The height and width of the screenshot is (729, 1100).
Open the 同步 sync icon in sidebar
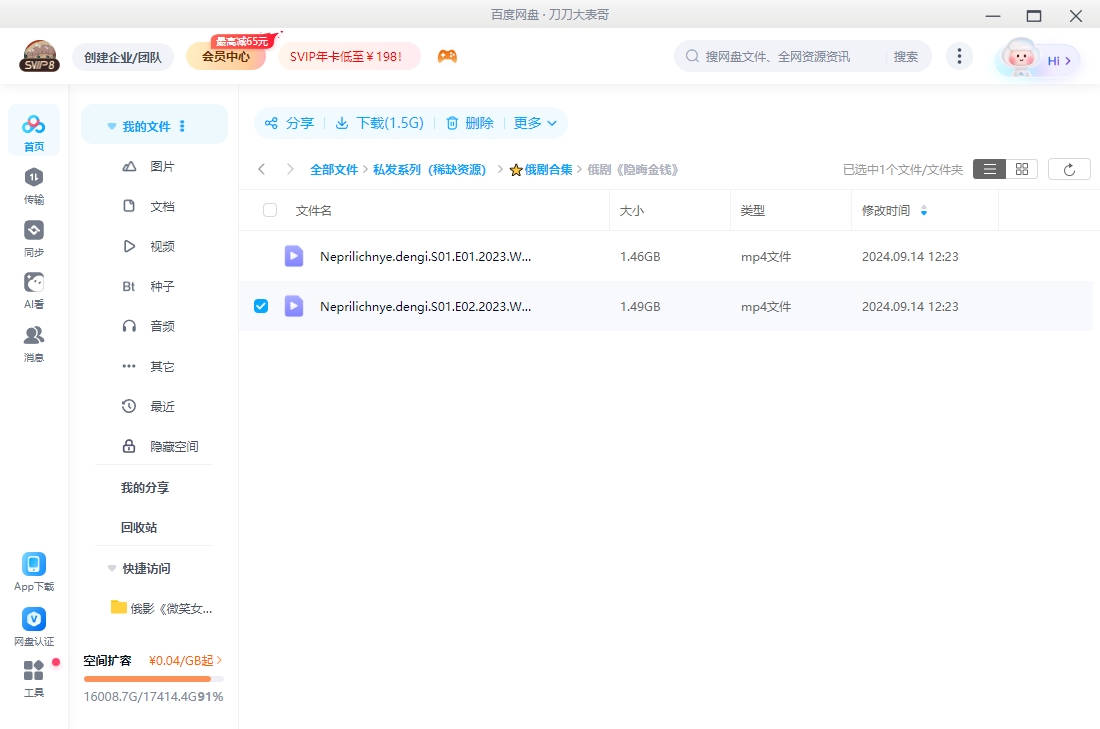34,231
